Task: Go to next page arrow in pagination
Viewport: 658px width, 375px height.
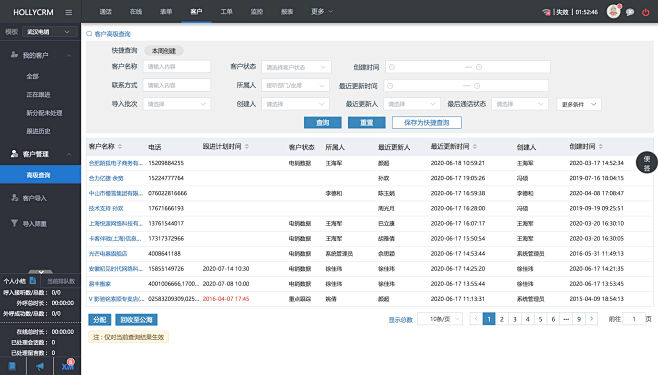Action: [x=592, y=319]
